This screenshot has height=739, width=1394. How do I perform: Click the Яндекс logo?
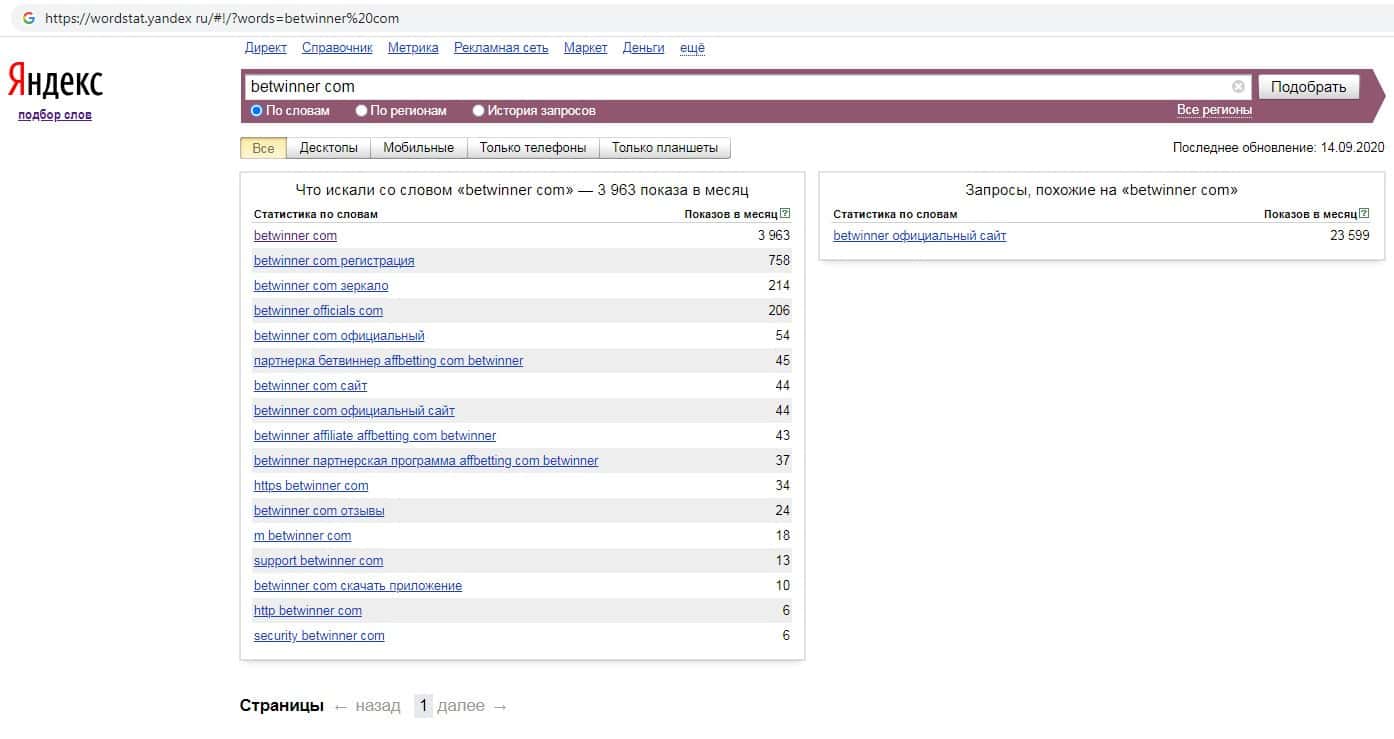coord(55,81)
